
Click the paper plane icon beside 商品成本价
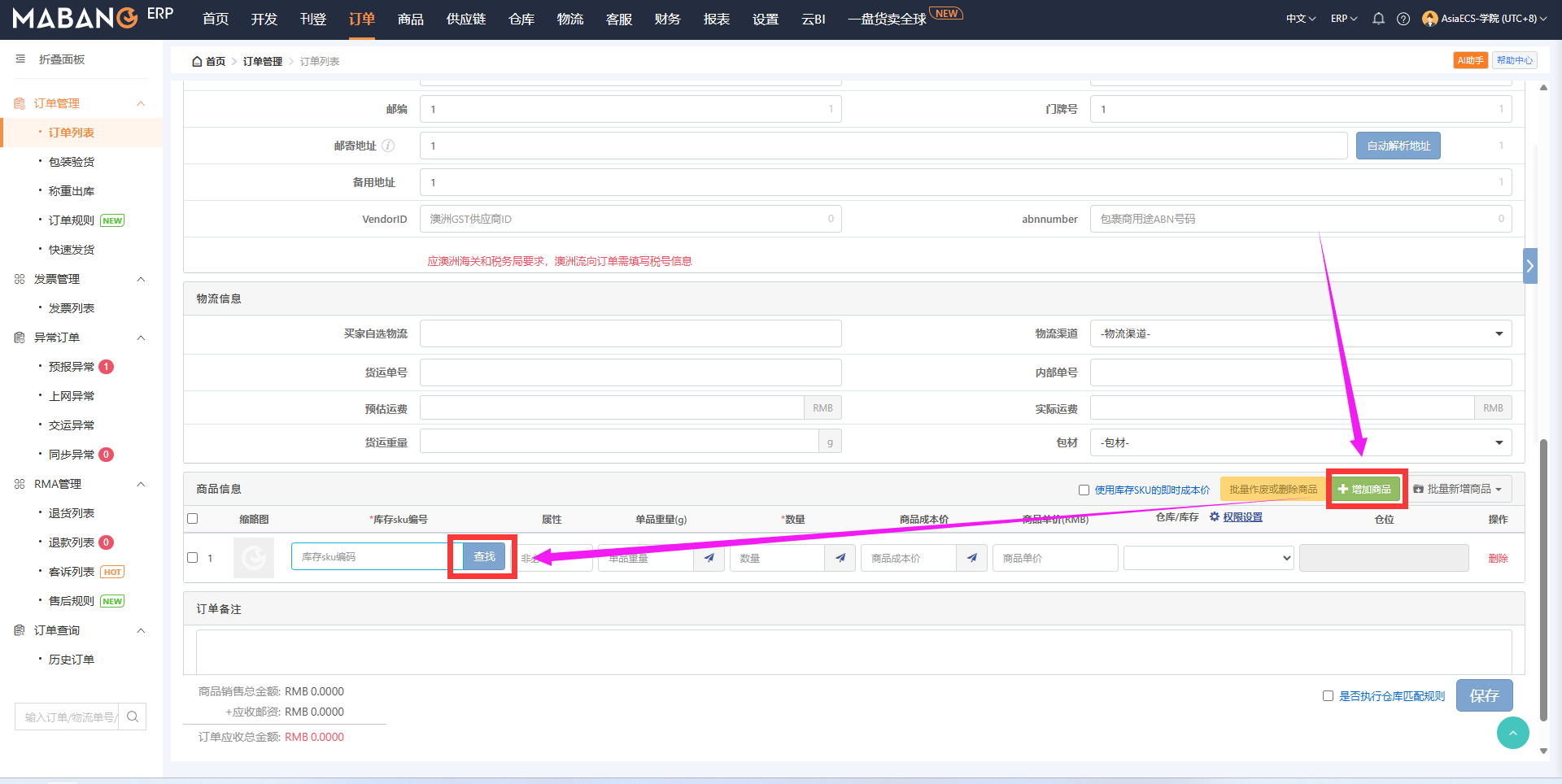[x=972, y=558]
